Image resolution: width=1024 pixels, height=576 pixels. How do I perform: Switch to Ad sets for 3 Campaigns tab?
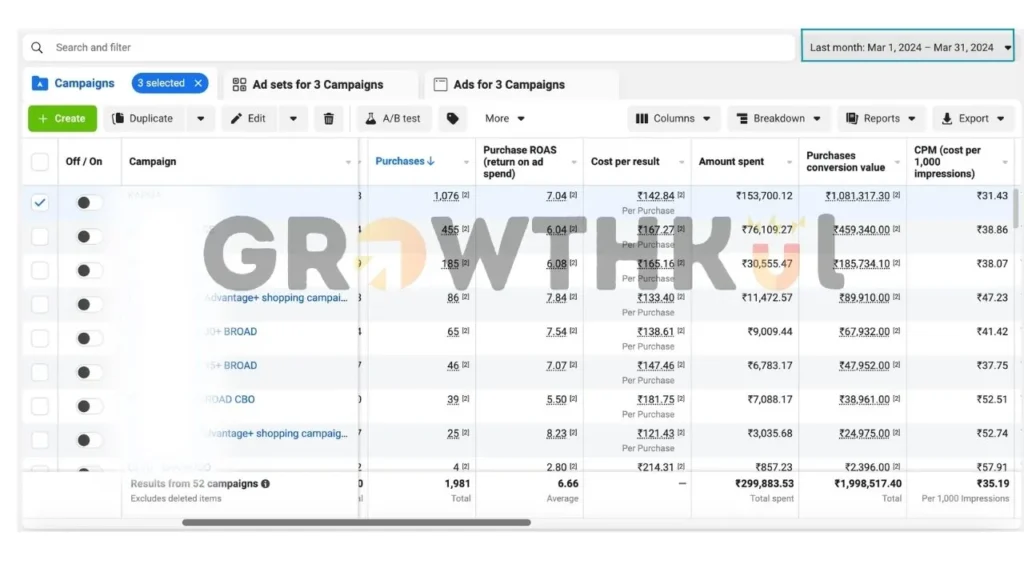point(318,85)
